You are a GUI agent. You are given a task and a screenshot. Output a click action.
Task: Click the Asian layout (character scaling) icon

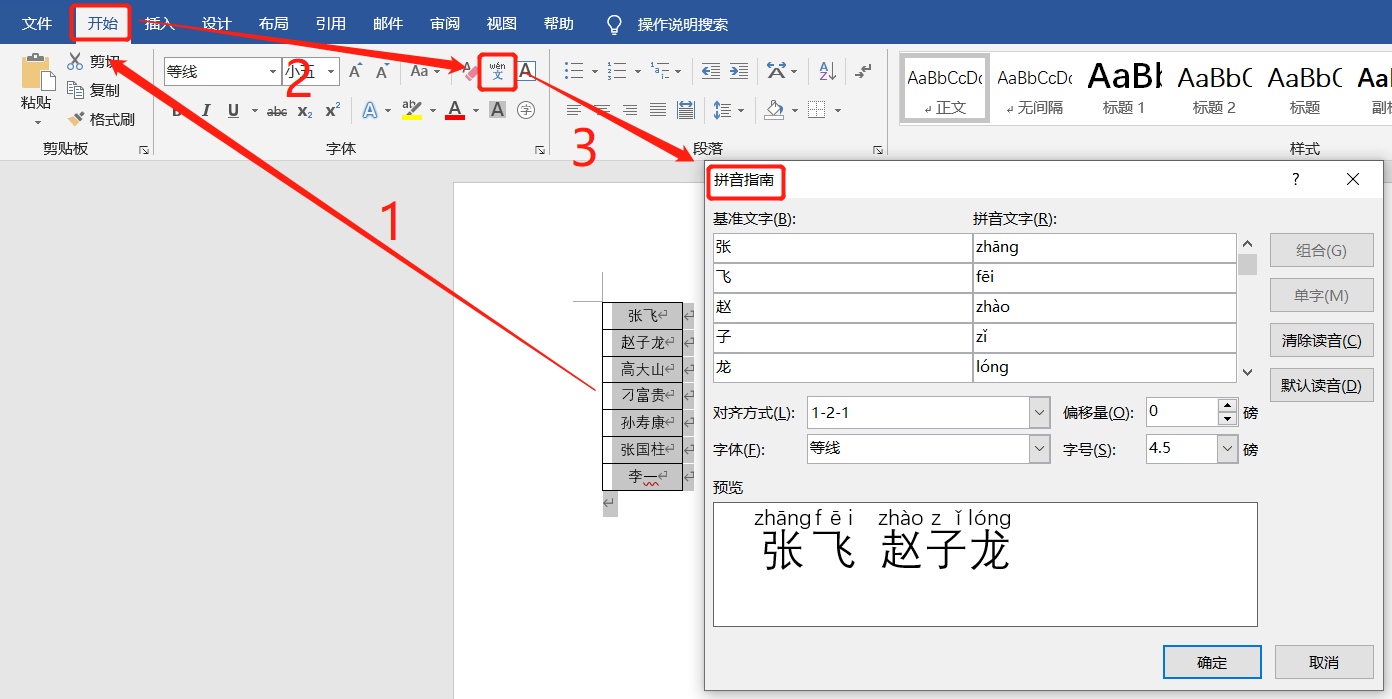click(777, 71)
